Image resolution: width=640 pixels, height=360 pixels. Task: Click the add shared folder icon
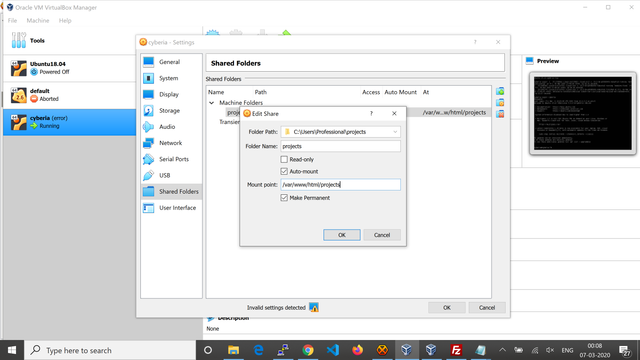(x=500, y=91)
